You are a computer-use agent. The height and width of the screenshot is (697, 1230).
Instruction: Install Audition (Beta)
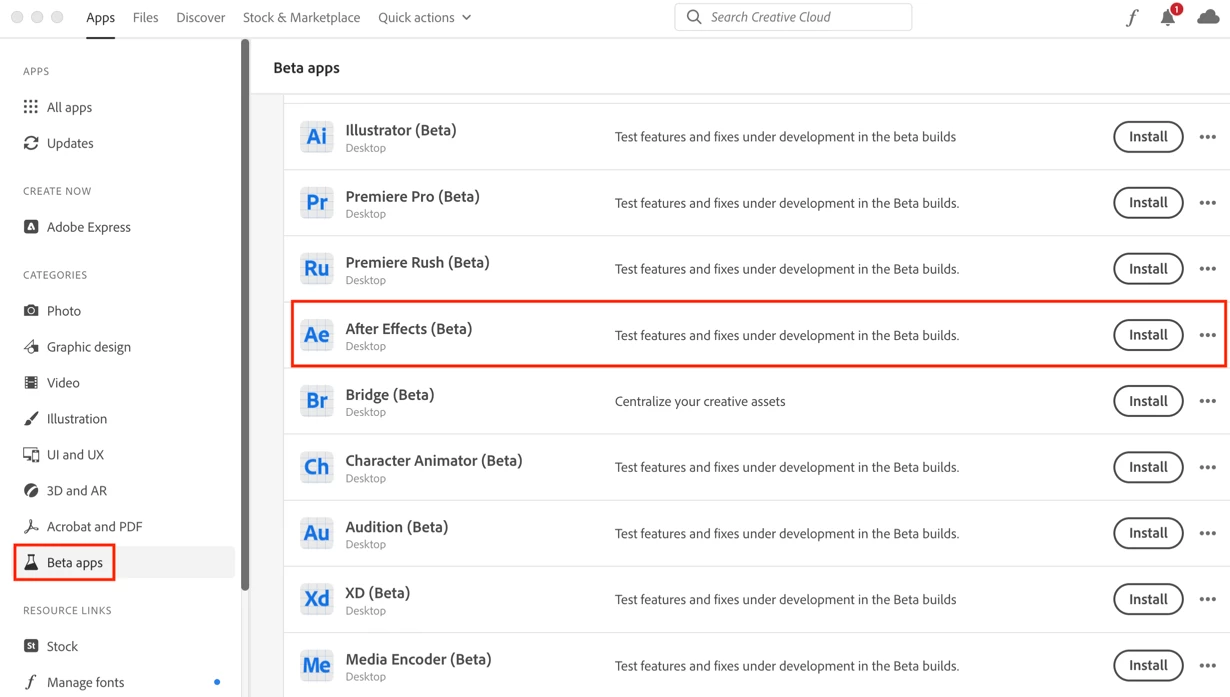1148,533
